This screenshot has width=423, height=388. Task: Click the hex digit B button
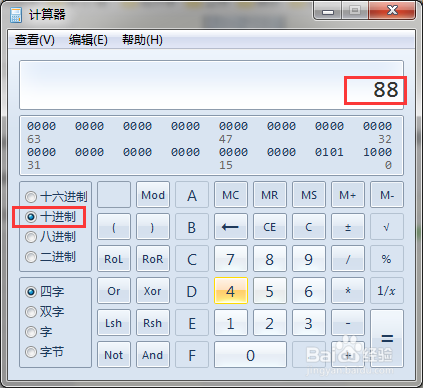coord(192,227)
